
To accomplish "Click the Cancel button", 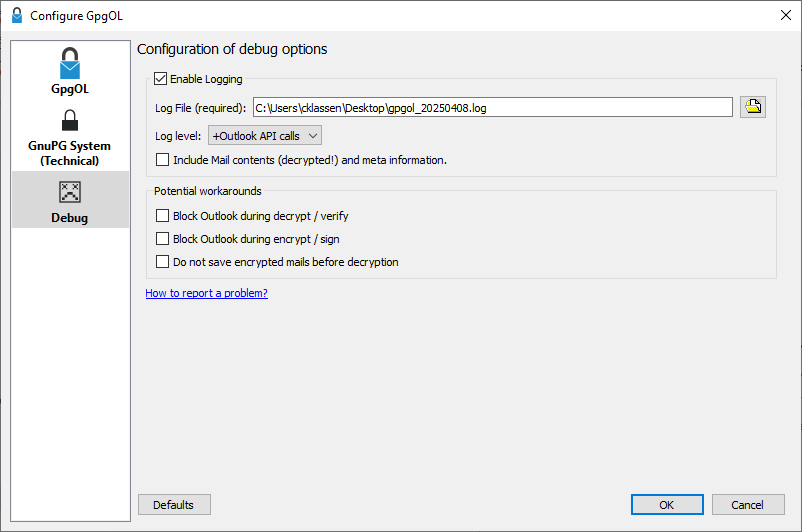I will 748,505.
